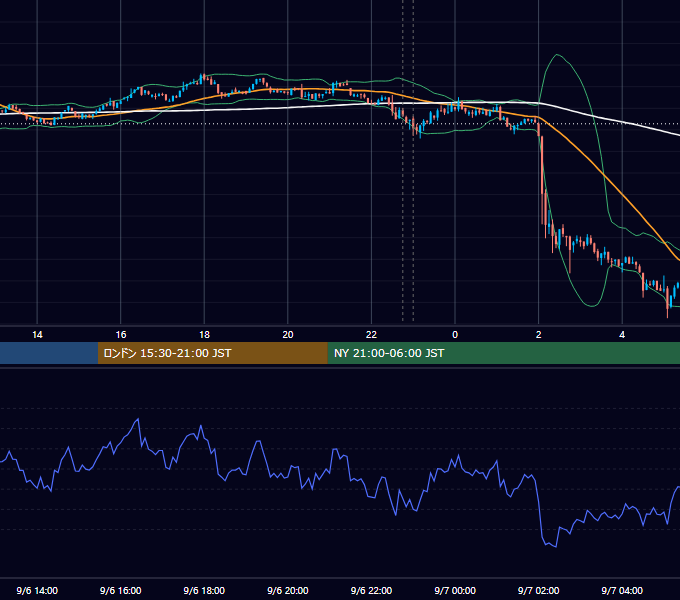
Task: Select the 22 hour axis label
Action: [371, 335]
